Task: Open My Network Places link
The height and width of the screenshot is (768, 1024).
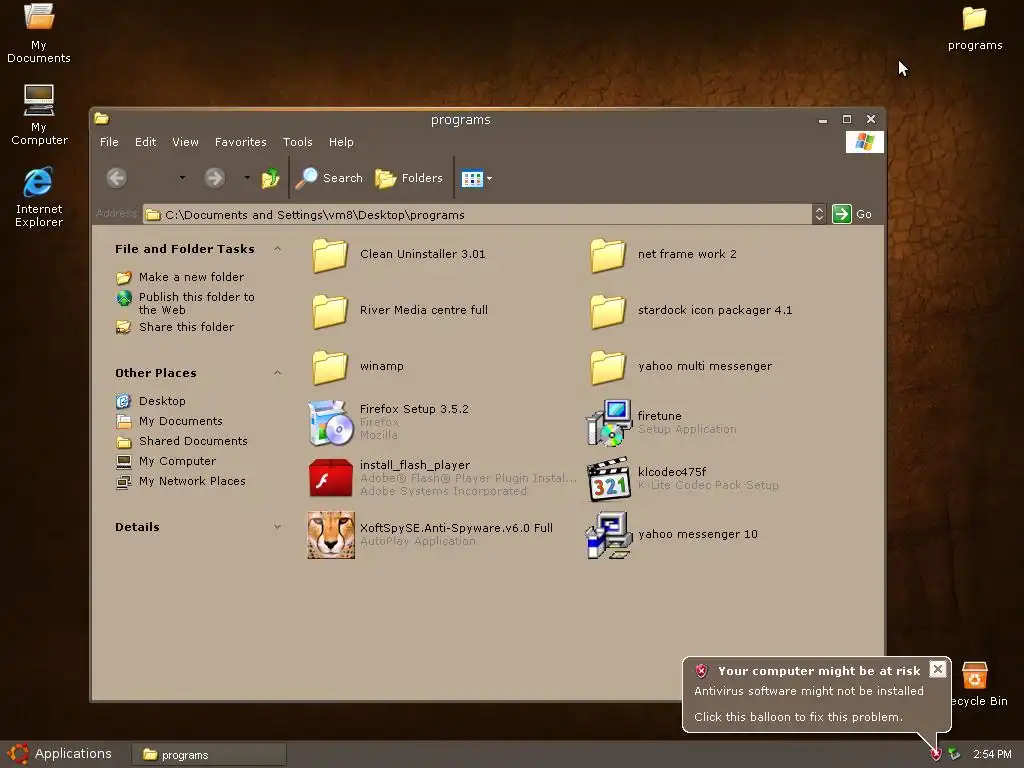Action: pos(181,481)
